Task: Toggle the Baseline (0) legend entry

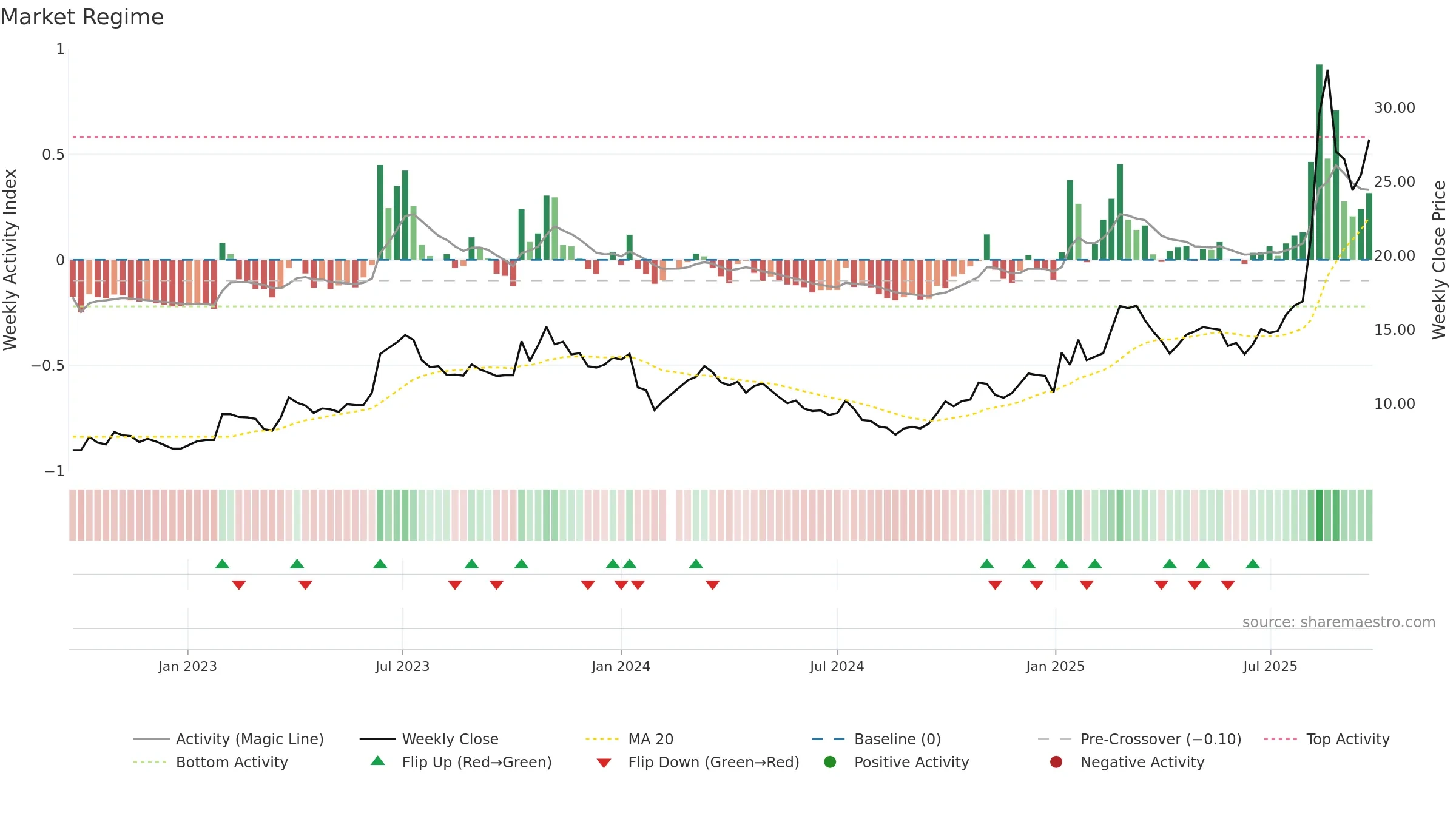Action: pos(876,739)
